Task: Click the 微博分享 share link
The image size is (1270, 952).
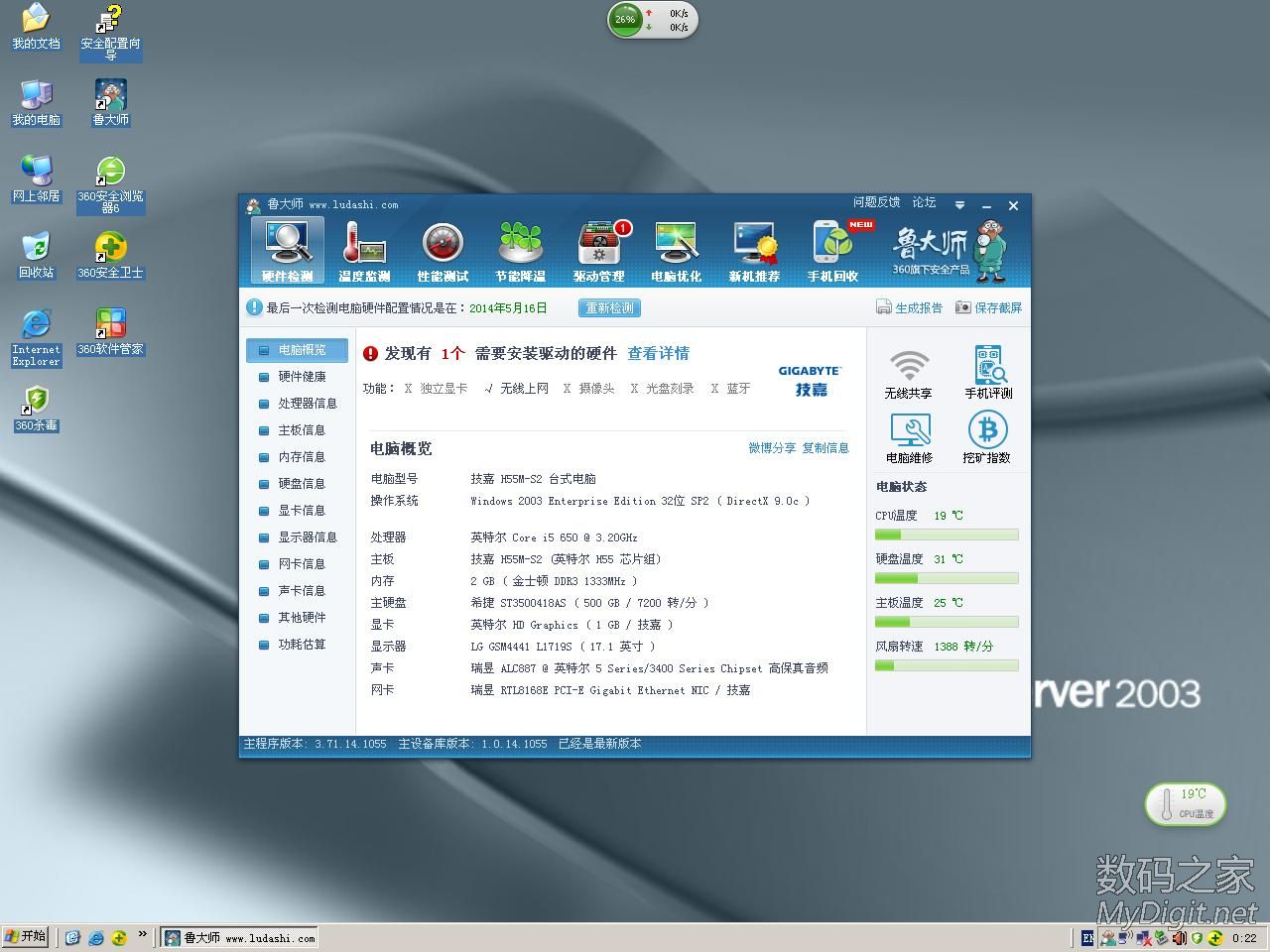Action: 772,448
